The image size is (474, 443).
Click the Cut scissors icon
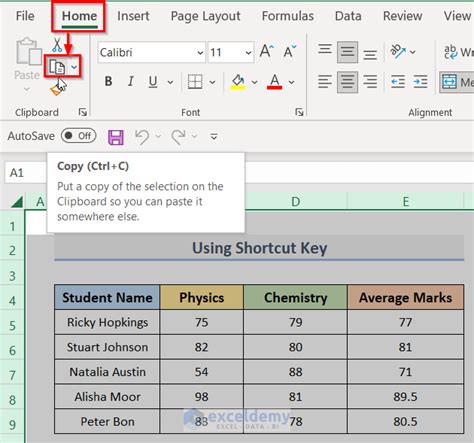pos(57,45)
